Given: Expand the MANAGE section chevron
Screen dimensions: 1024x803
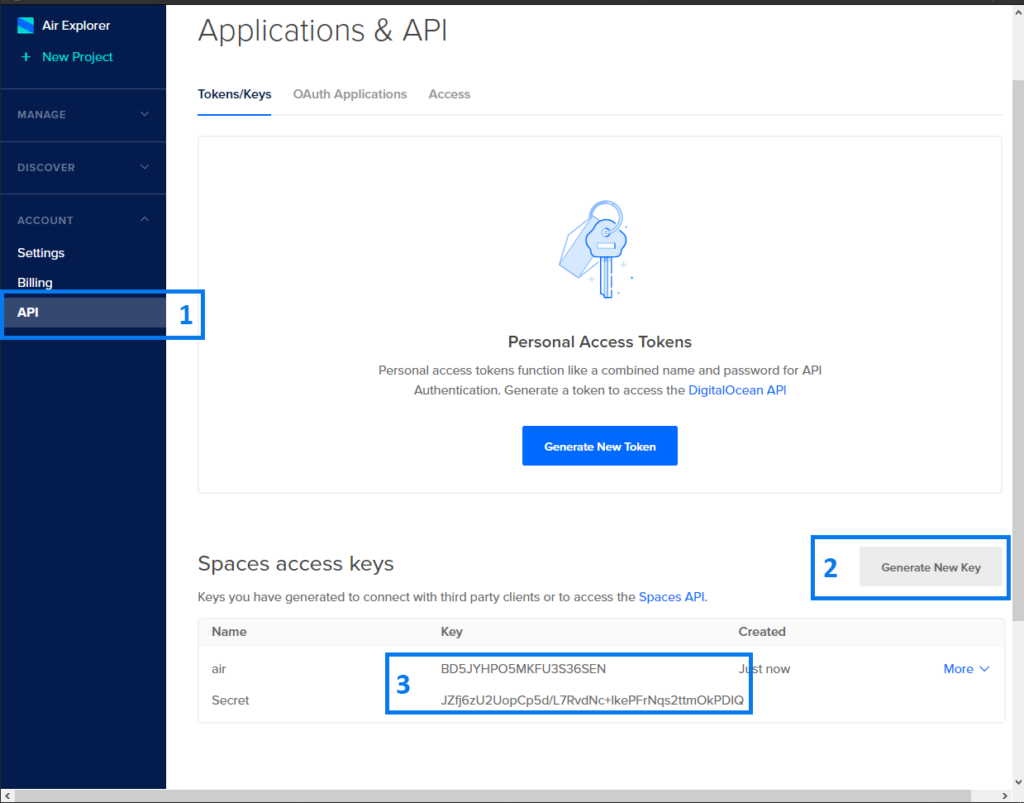Looking at the screenshot, I should click(x=144, y=114).
